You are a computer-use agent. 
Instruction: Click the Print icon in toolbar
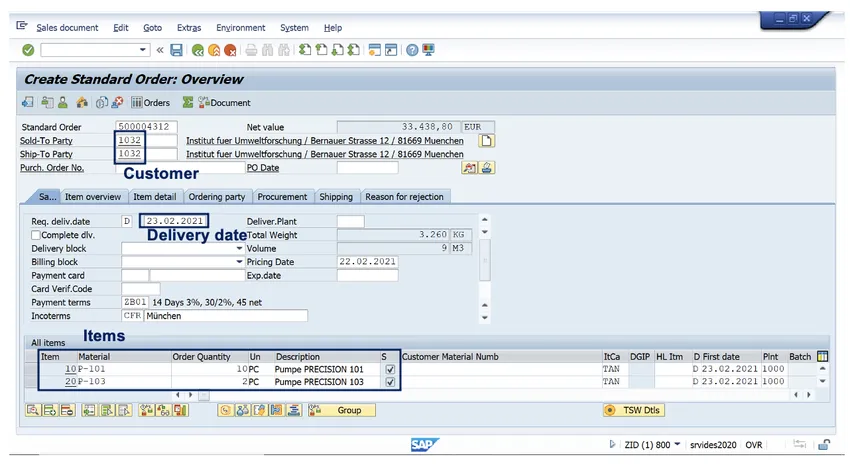(251, 50)
